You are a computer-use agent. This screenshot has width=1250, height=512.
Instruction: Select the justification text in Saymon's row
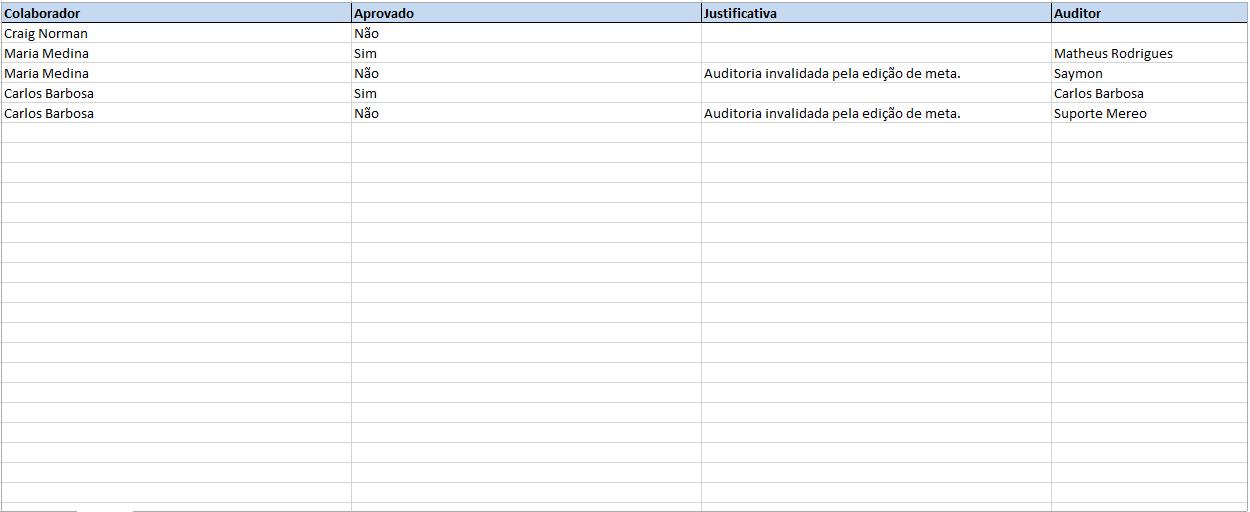pos(832,73)
